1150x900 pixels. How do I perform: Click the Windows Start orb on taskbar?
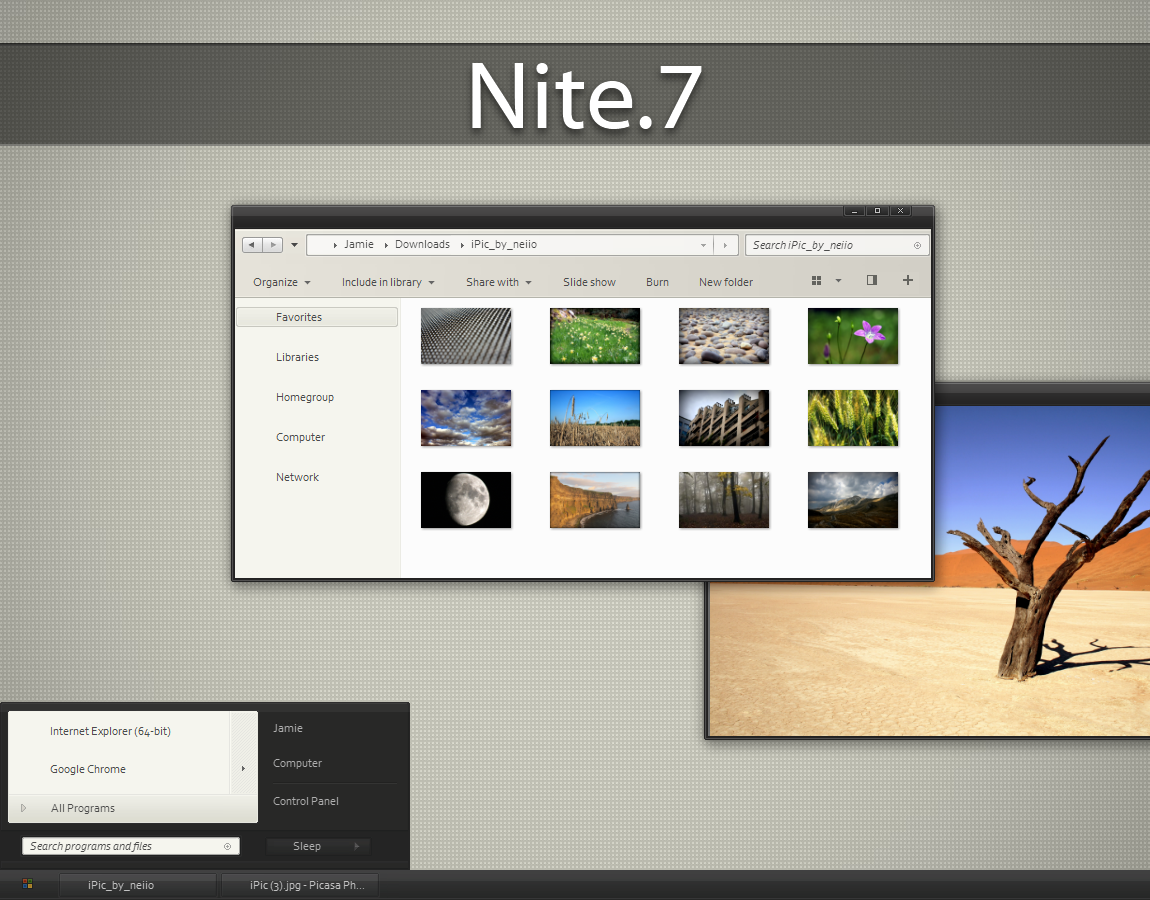point(27,885)
